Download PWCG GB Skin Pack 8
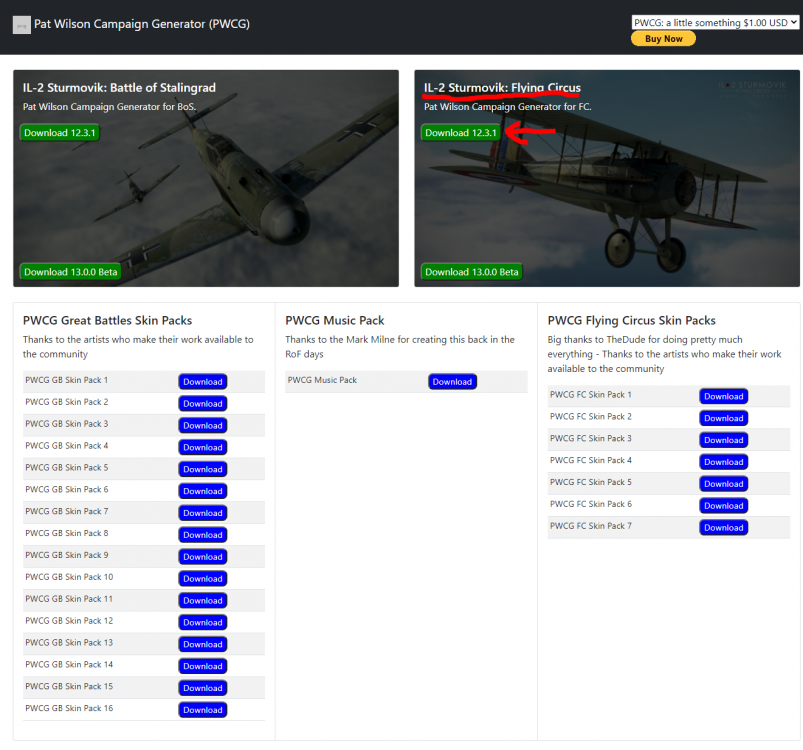The image size is (803, 750). pyautogui.click(x=203, y=535)
